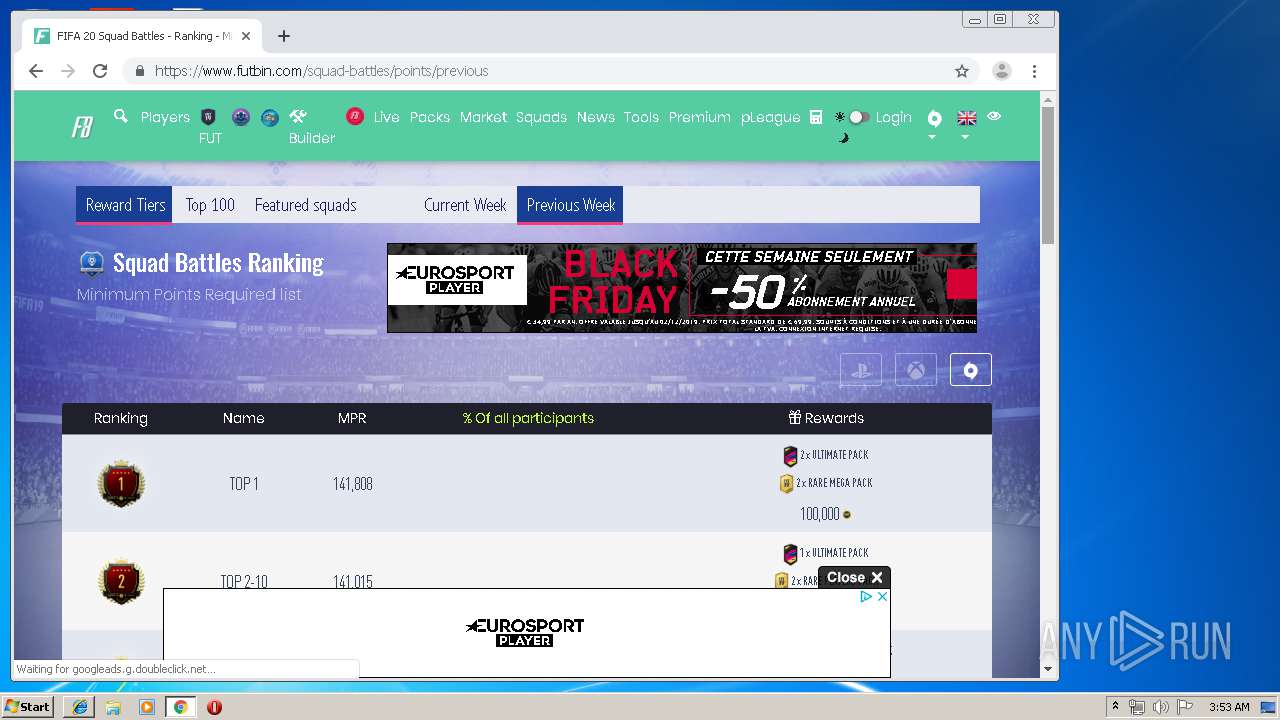Close the FIFA 20 Squad Battles tab
1280x720 pixels.
[x=246, y=36]
